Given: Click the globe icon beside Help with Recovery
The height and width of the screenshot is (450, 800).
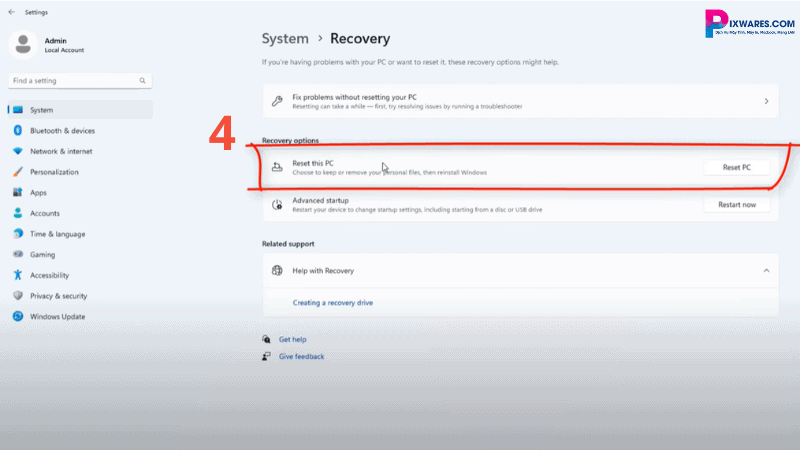Looking at the screenshot, I should 277,271.
